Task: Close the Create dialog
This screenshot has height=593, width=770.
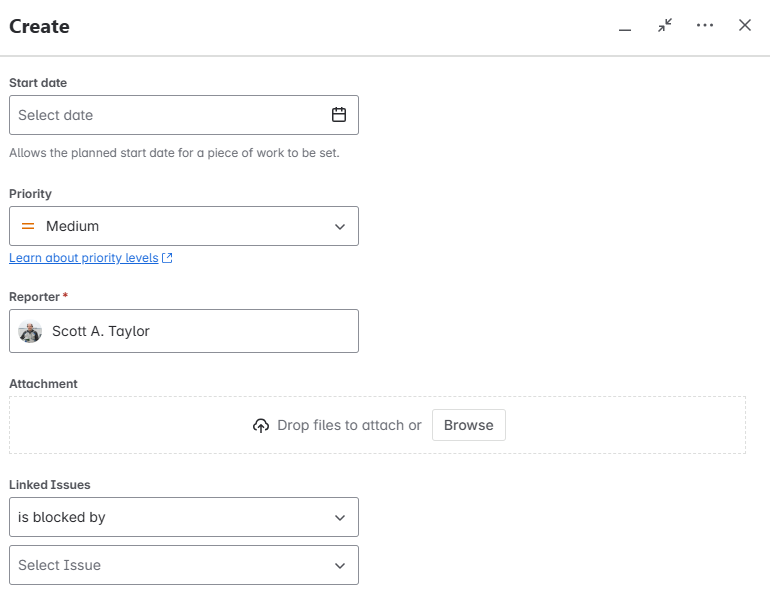Action: point(745,25)
